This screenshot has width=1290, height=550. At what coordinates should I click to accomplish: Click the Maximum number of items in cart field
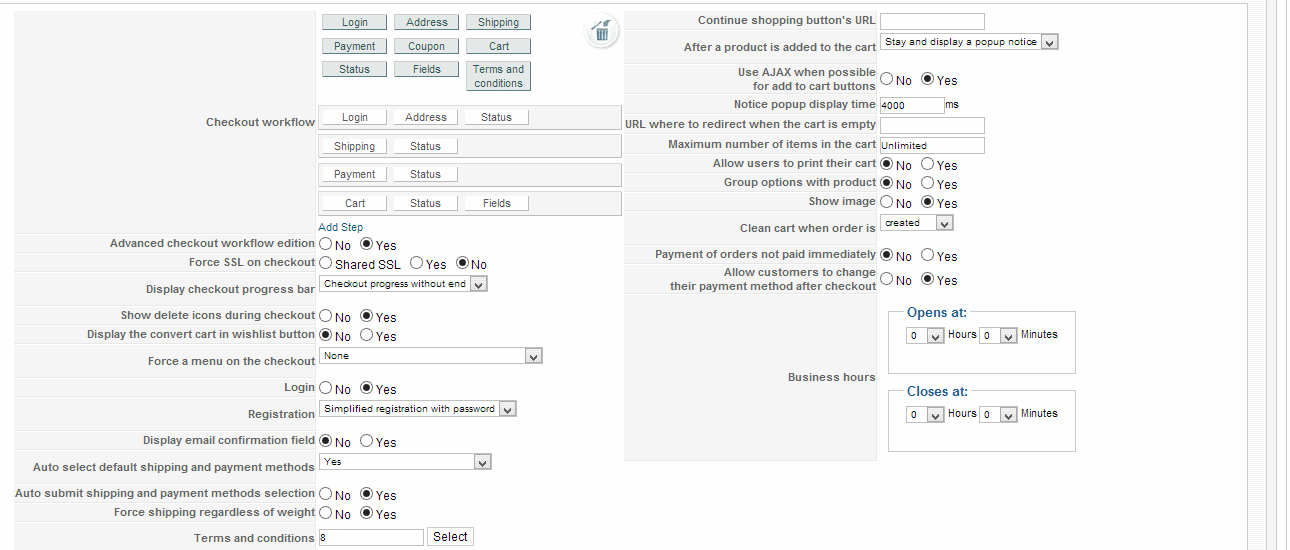pos(932,146)
